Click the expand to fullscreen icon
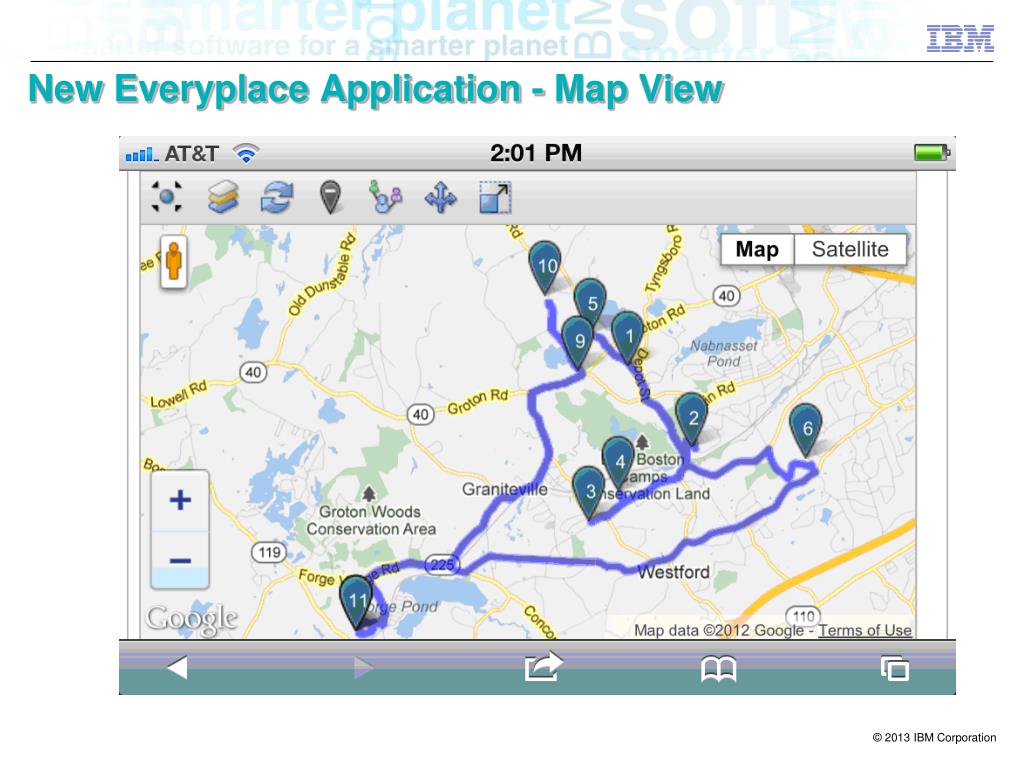Viewport: 1024px width, 768px height. pos(495,197)
